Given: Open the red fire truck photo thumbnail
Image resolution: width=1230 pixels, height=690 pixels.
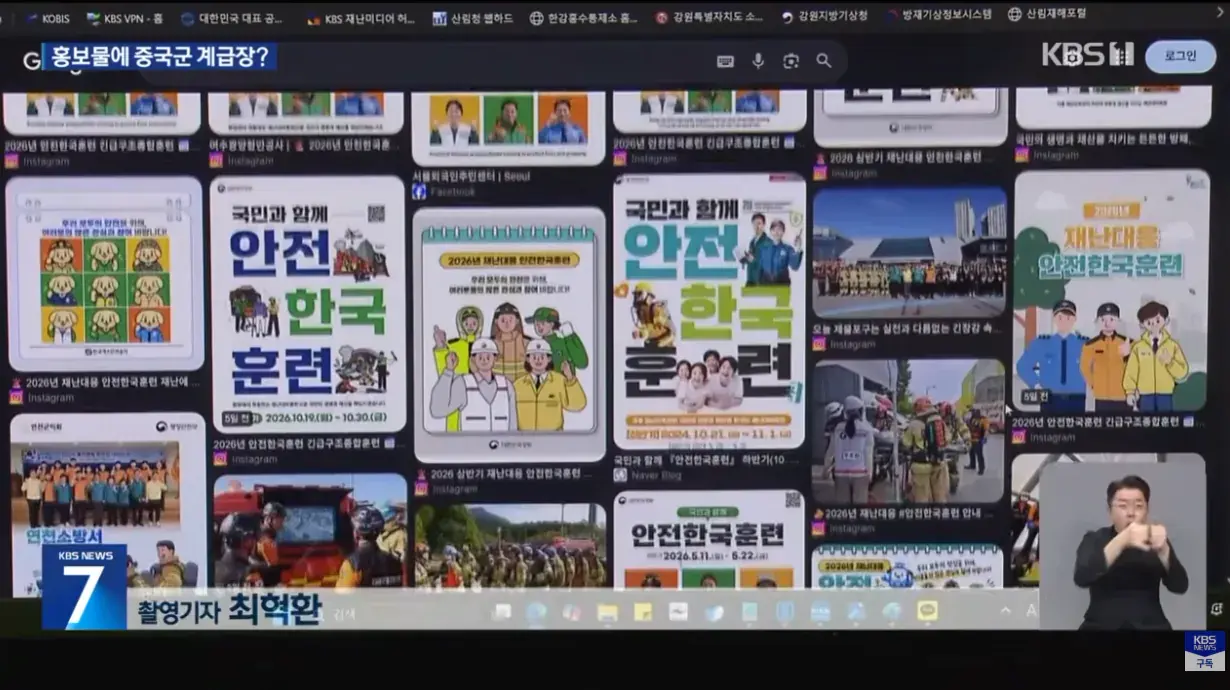Looking at the screenshot, I should click(x=310, y=531).
